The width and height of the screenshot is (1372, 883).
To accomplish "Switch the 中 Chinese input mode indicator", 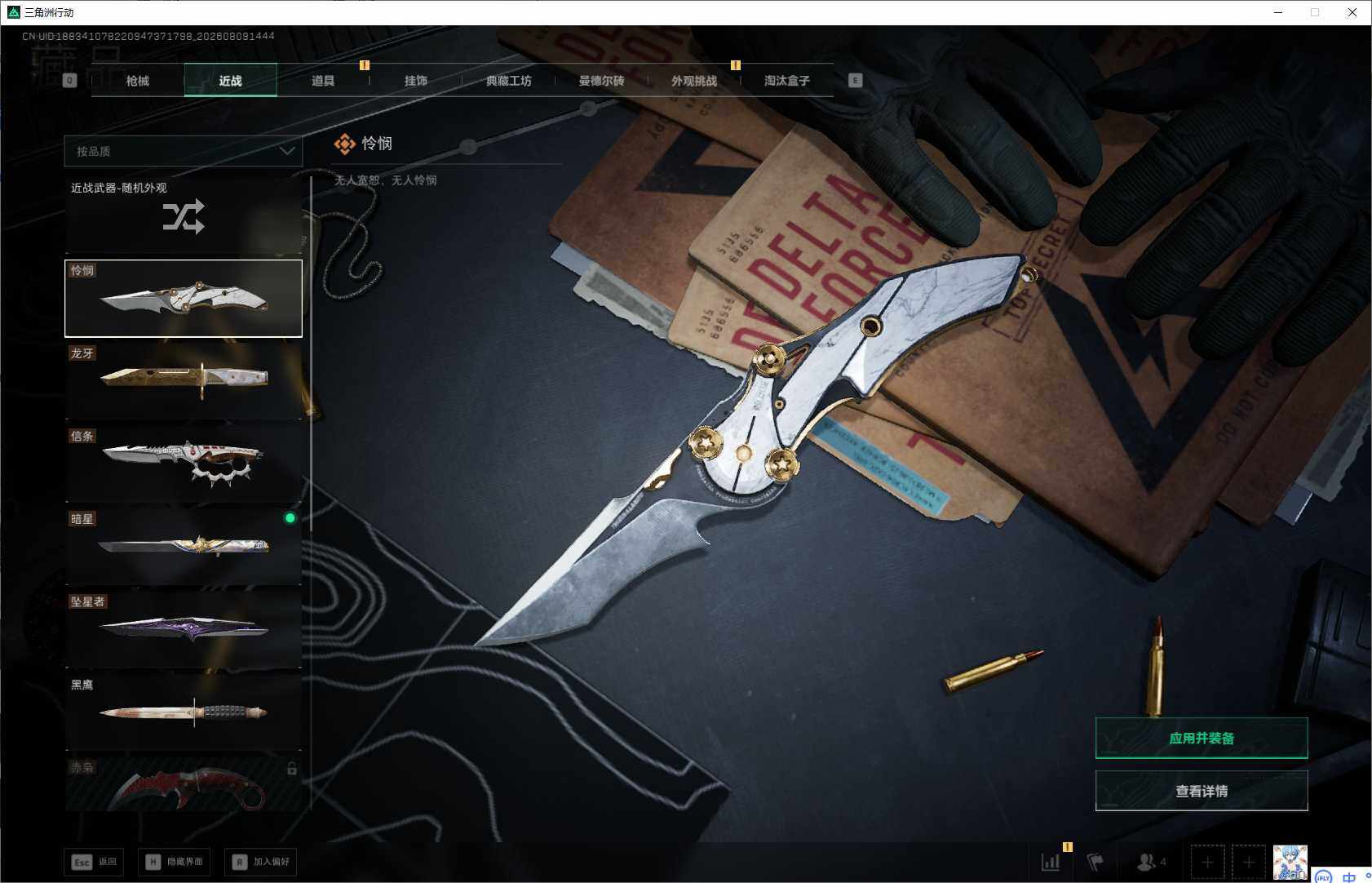I will [1349, 876].
